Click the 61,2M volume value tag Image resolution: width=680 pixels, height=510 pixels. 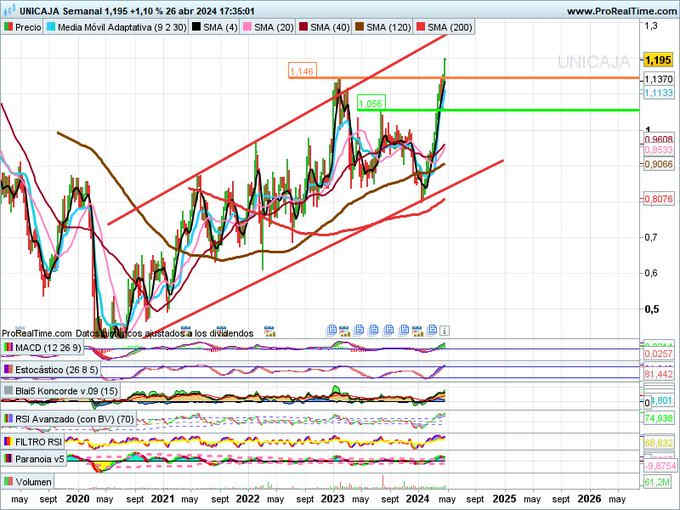tap(658, 482)
